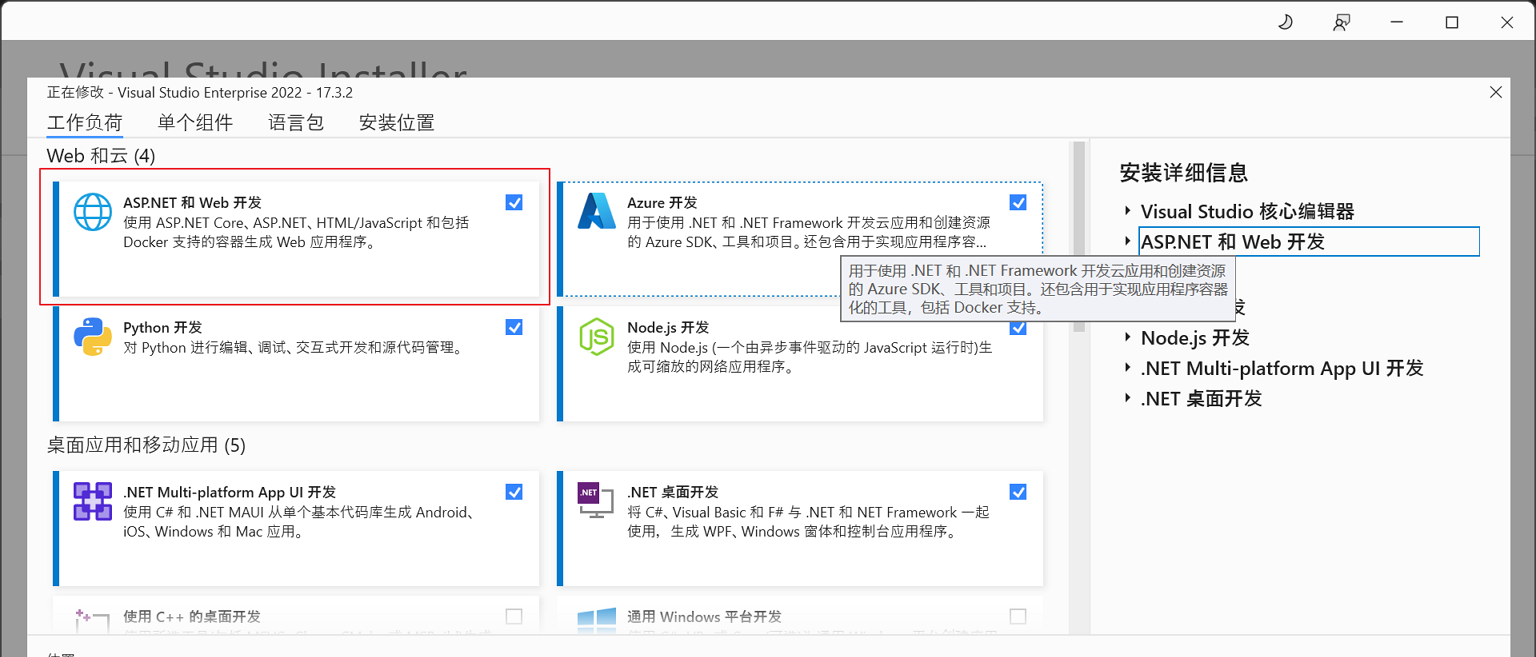Click the Node.js workload icon
The image size is (1536, 657).
point(597,337)
